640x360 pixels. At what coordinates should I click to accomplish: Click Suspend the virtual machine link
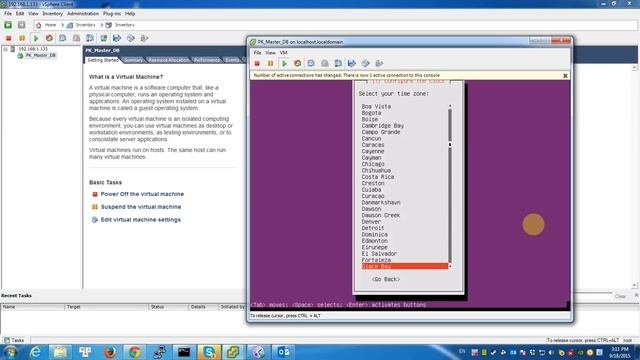(141, 207)
